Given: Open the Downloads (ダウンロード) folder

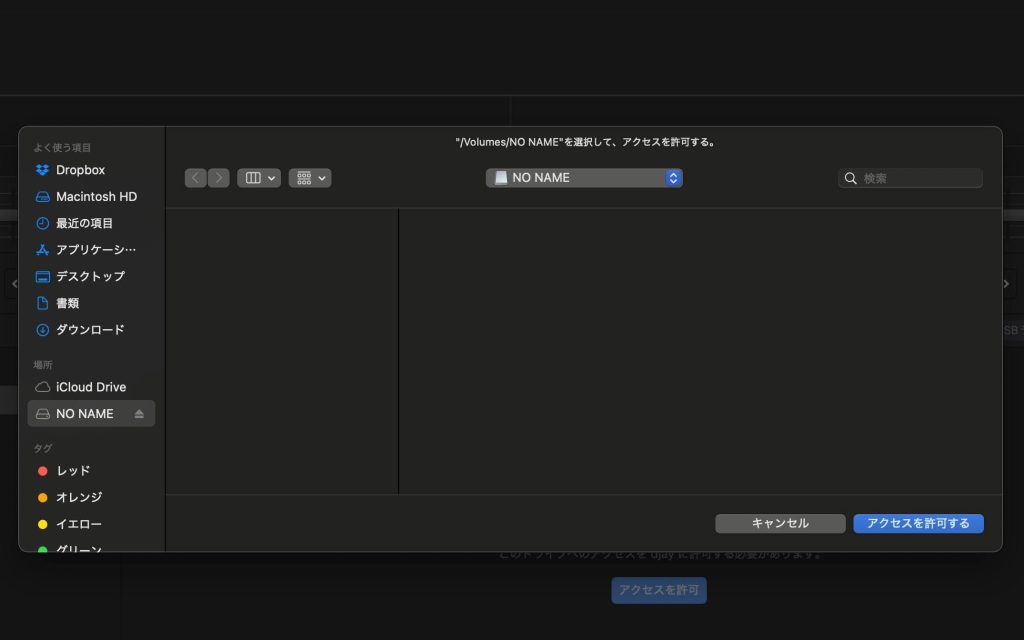Looking at the screenshot, I should click(90, 329).
